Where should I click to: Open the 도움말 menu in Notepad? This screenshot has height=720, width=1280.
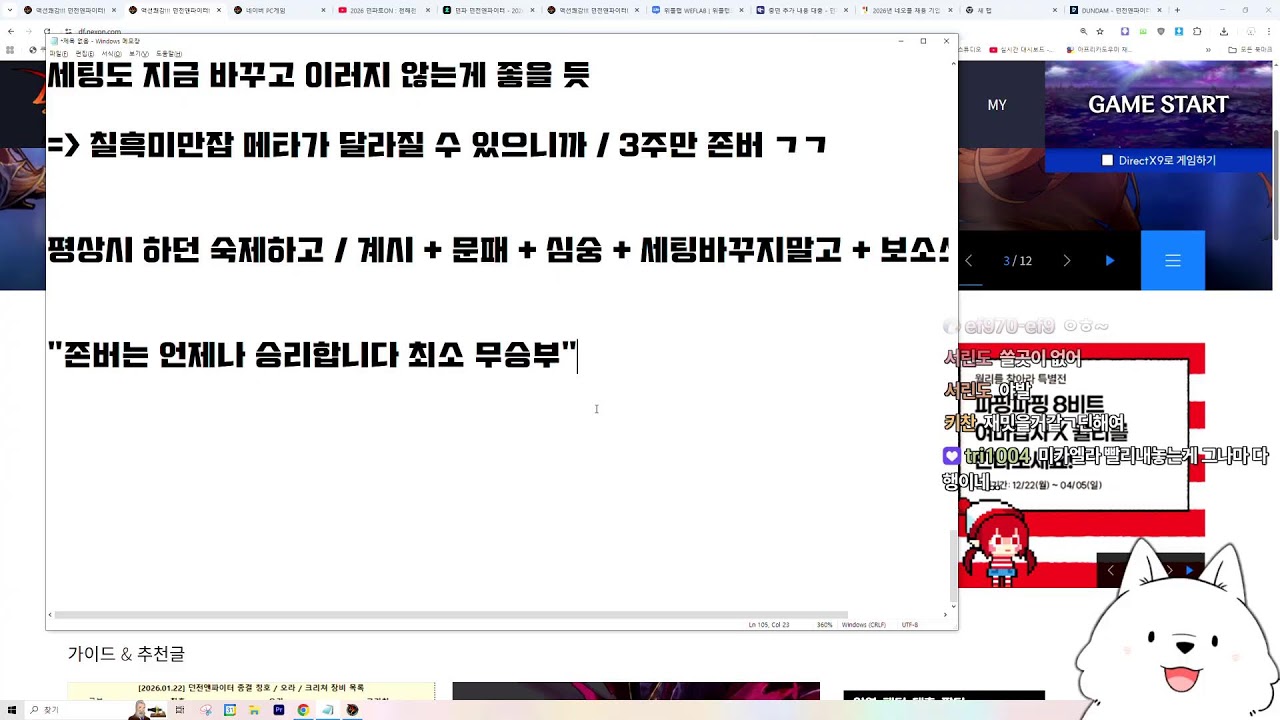point(169,54)
